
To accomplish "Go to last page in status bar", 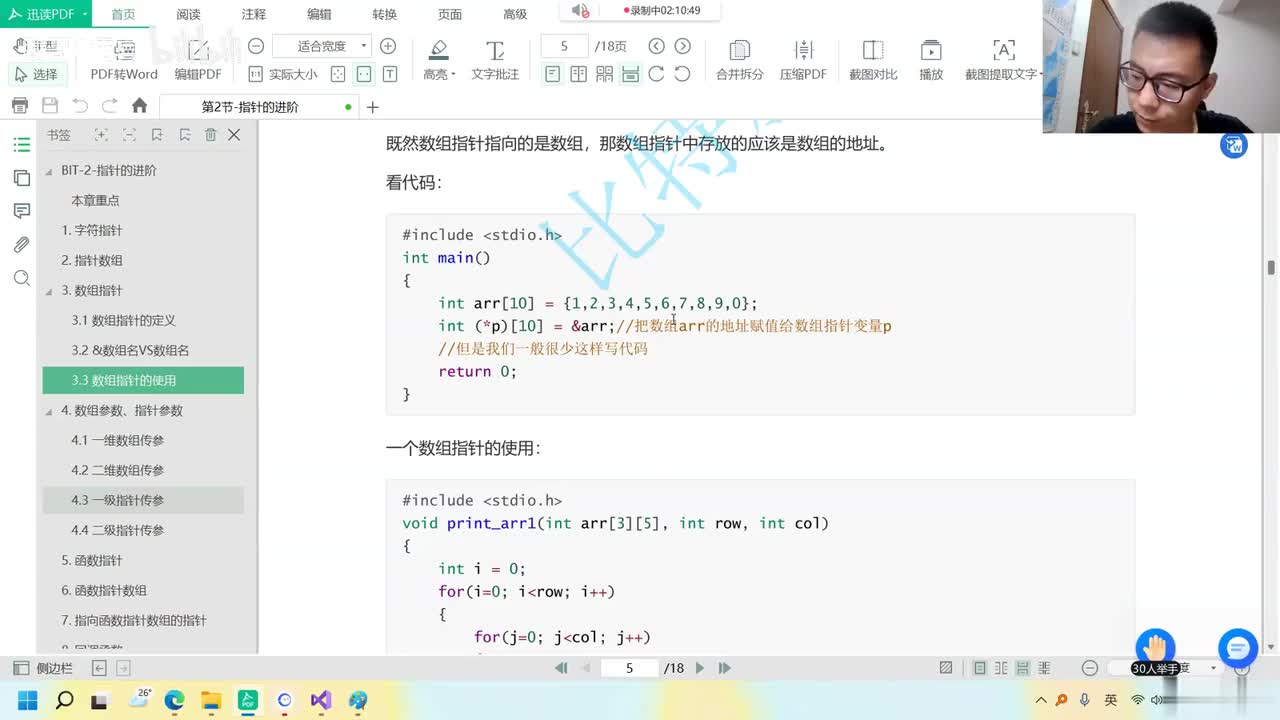I will (725, 668).
